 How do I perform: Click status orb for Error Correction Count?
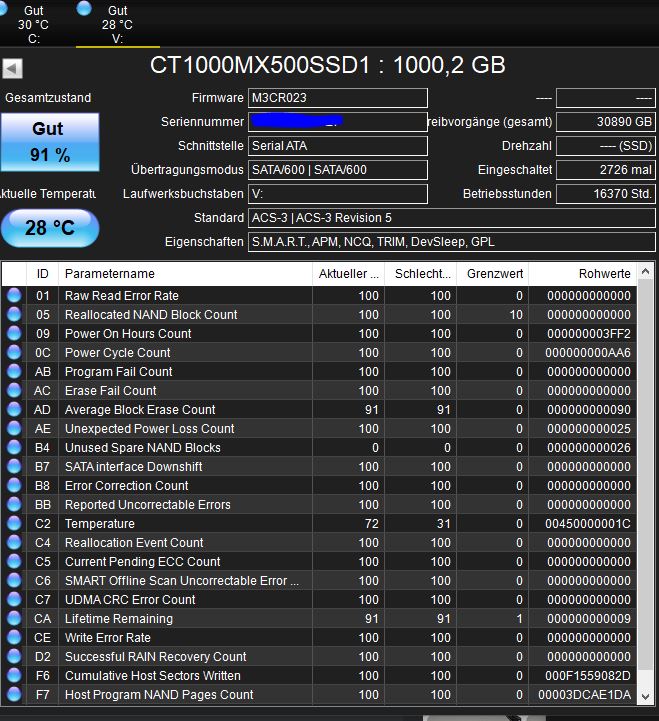point(14,485)
